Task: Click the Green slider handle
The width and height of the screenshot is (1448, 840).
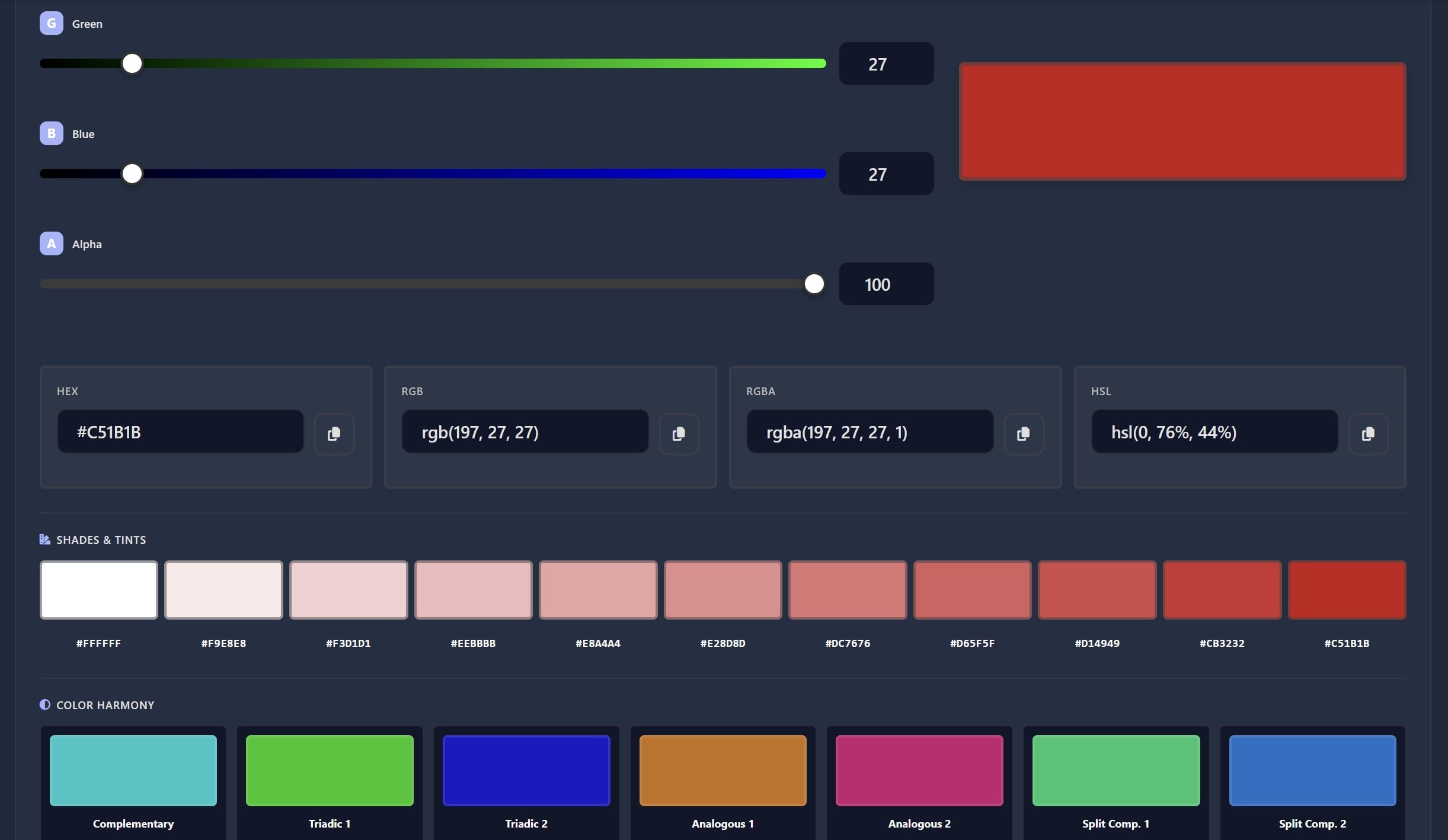Action: [132, 63]
